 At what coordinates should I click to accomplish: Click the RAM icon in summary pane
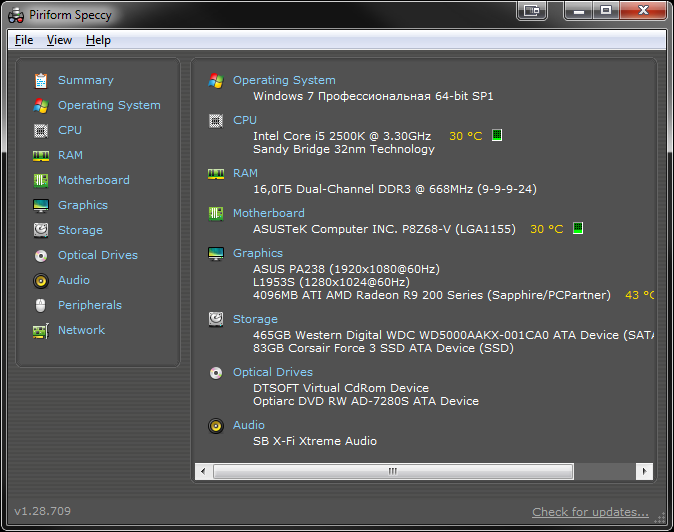[216, 174]
